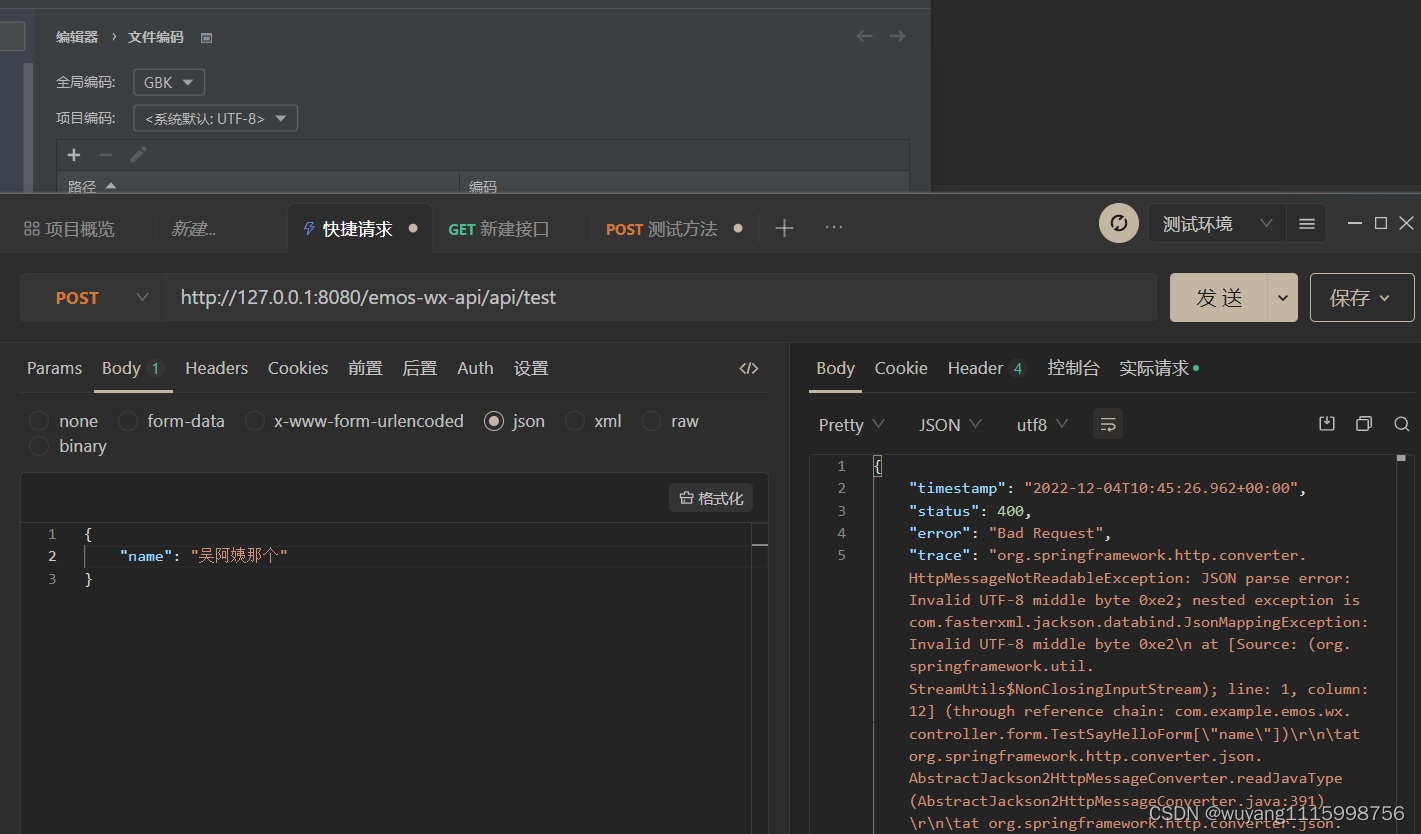The height and width of the screenshot is (834, 1421).
Task: Click the 保存 save button
Action: [x=1362, y=298]
